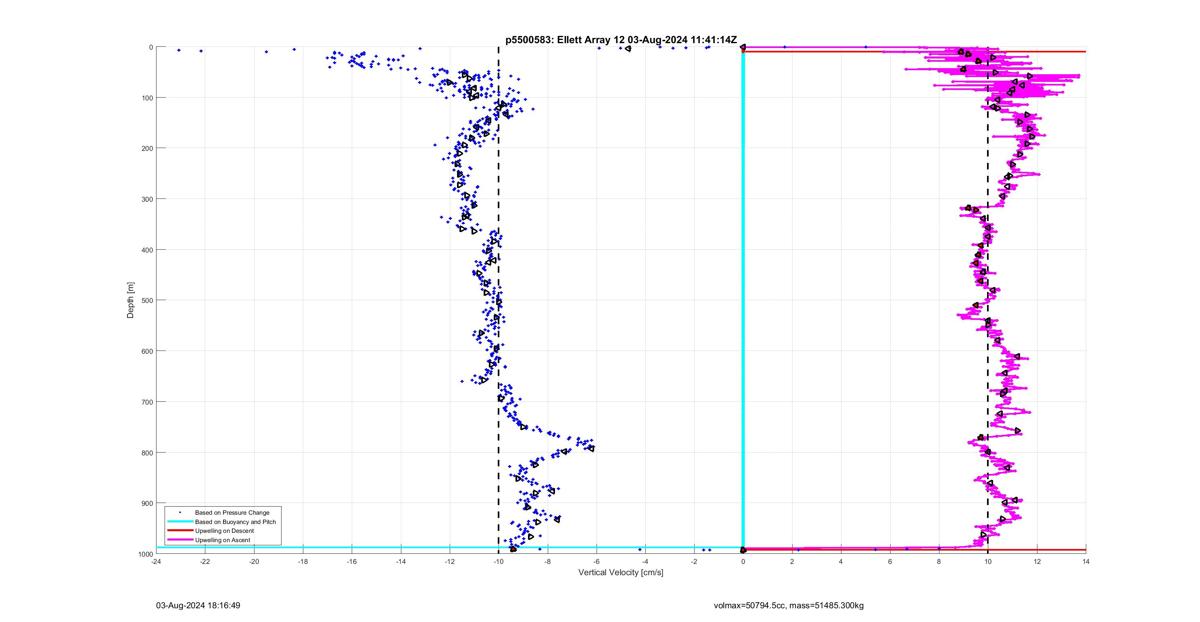Select the timestamp '03-Aug-2024 18:16:49' footer
Screen dimensions: 1200x622
pyautogui.click(x=198, y=605)
